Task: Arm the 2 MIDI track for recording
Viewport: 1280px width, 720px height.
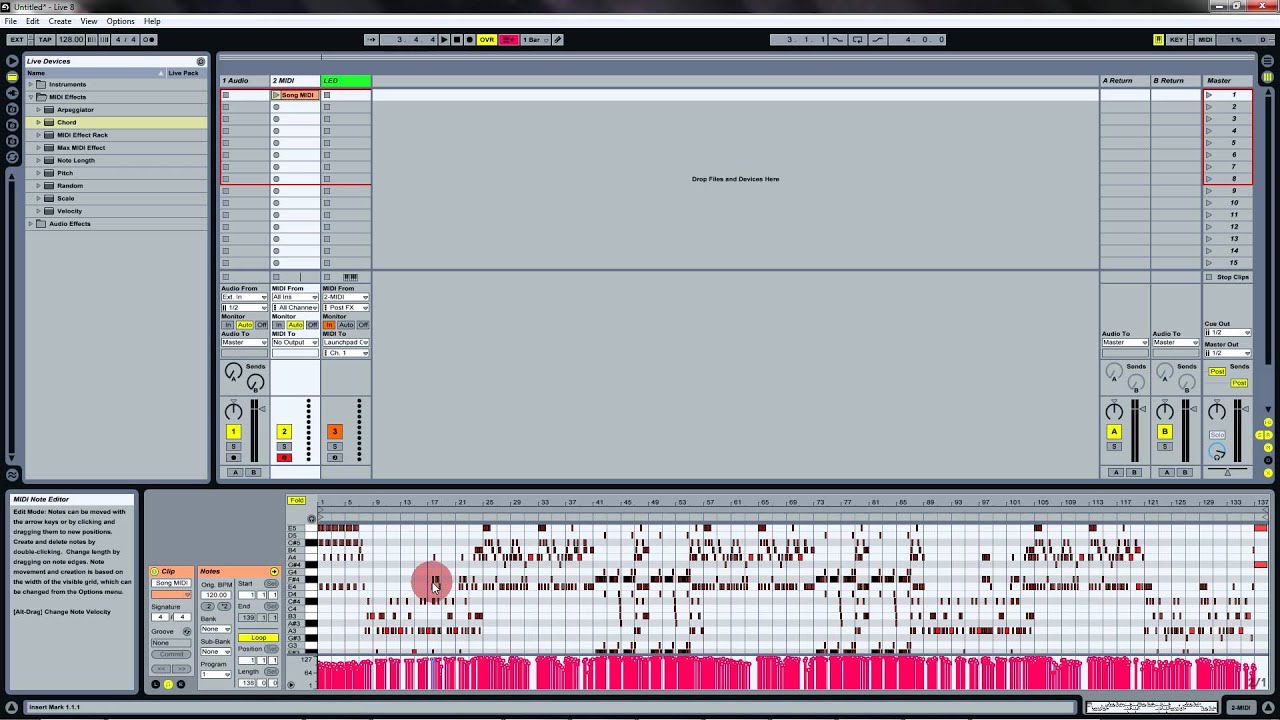Action: click(284, 457)
